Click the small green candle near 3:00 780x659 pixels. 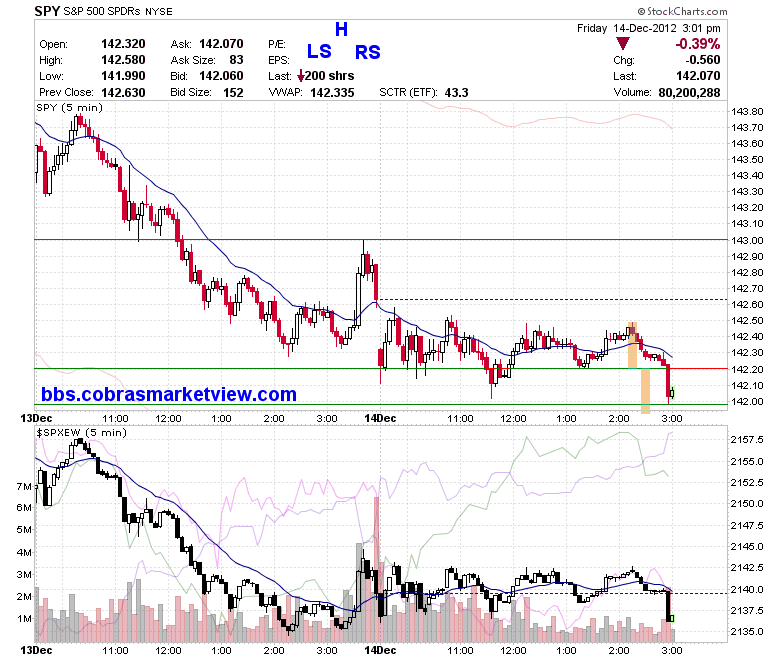click(673, 393)
